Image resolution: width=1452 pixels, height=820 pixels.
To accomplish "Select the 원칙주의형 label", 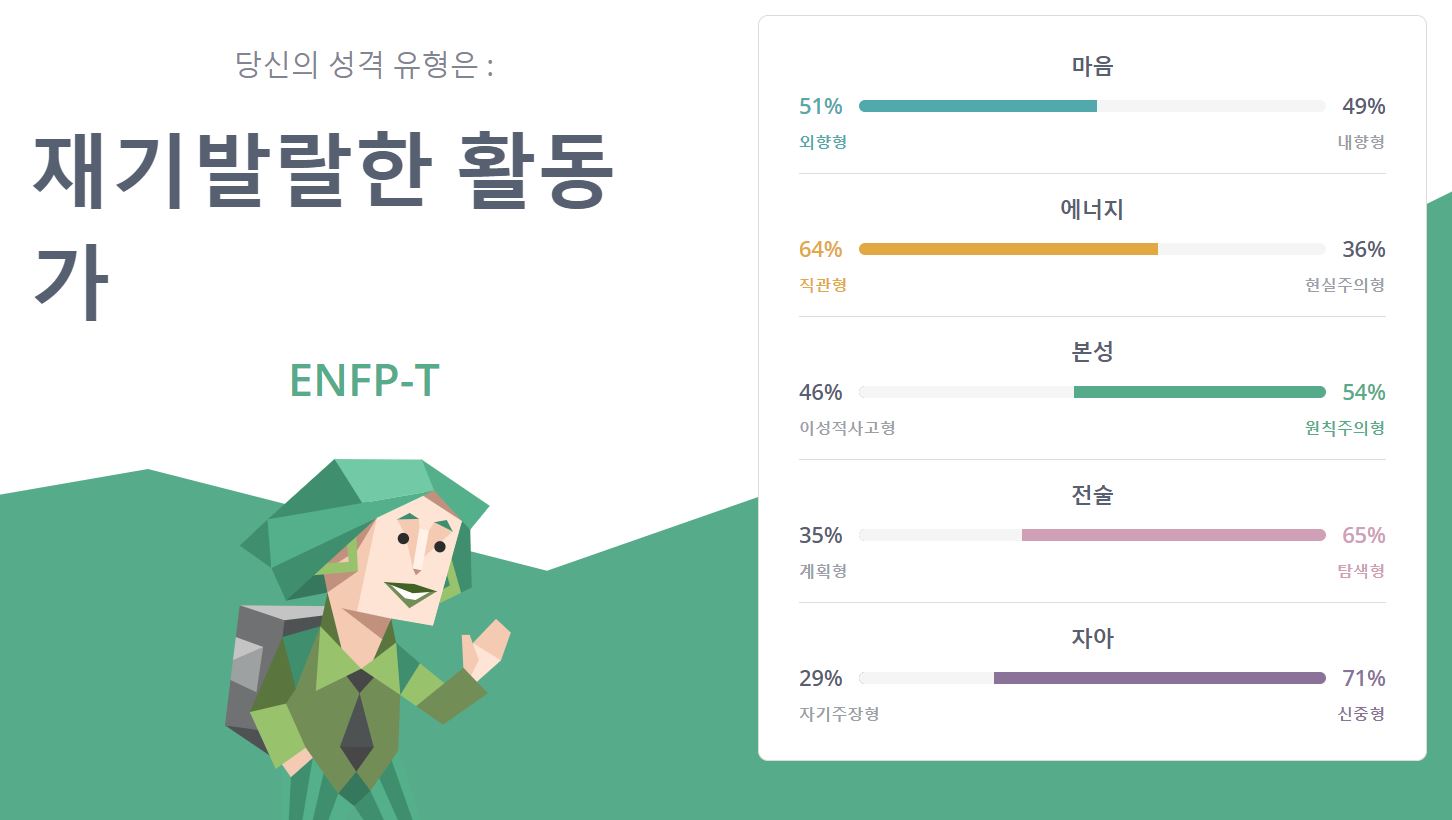I will (x=1345, y=428).
